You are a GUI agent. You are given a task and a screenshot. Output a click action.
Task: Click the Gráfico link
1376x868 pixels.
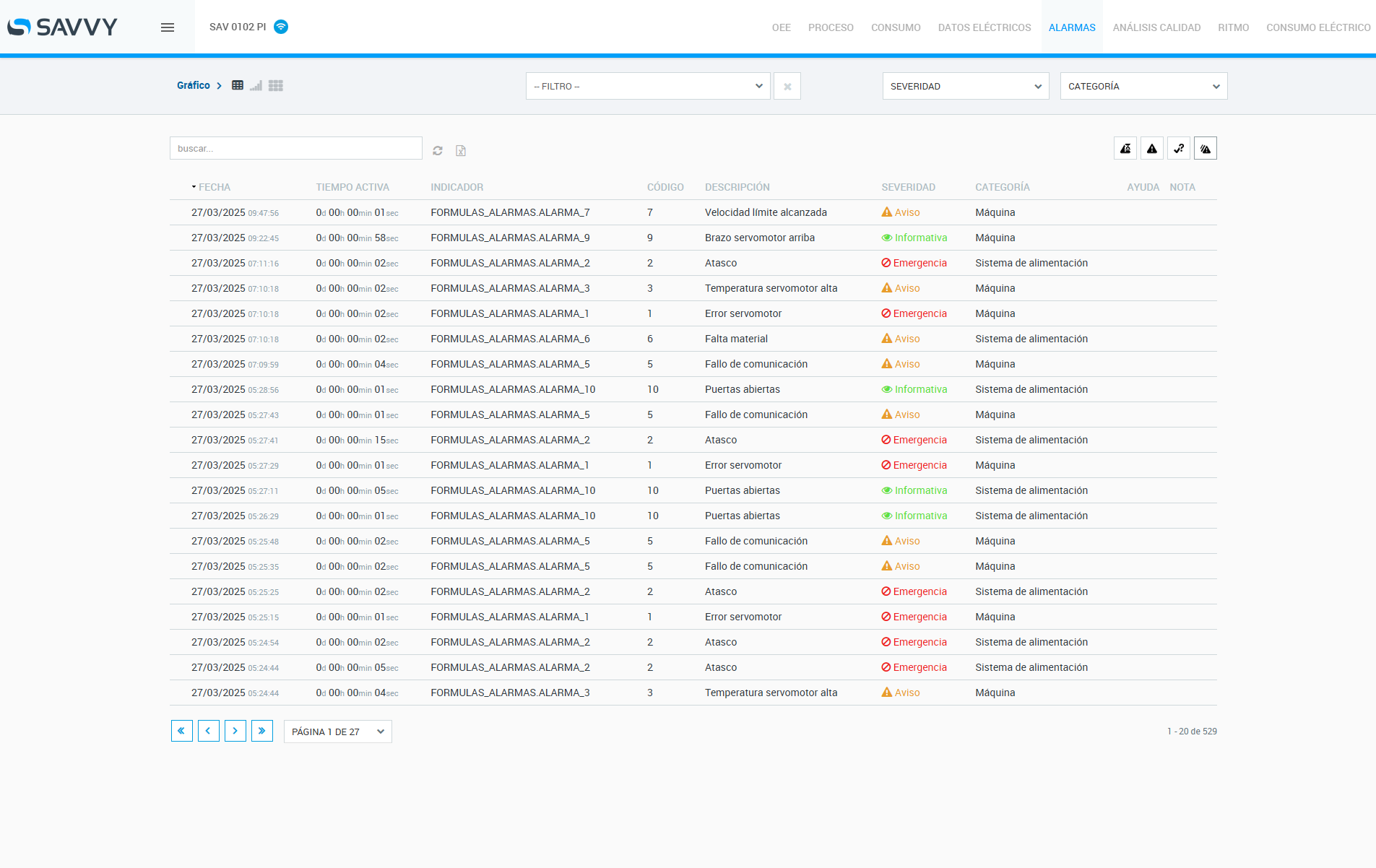(x=194, y=85)
